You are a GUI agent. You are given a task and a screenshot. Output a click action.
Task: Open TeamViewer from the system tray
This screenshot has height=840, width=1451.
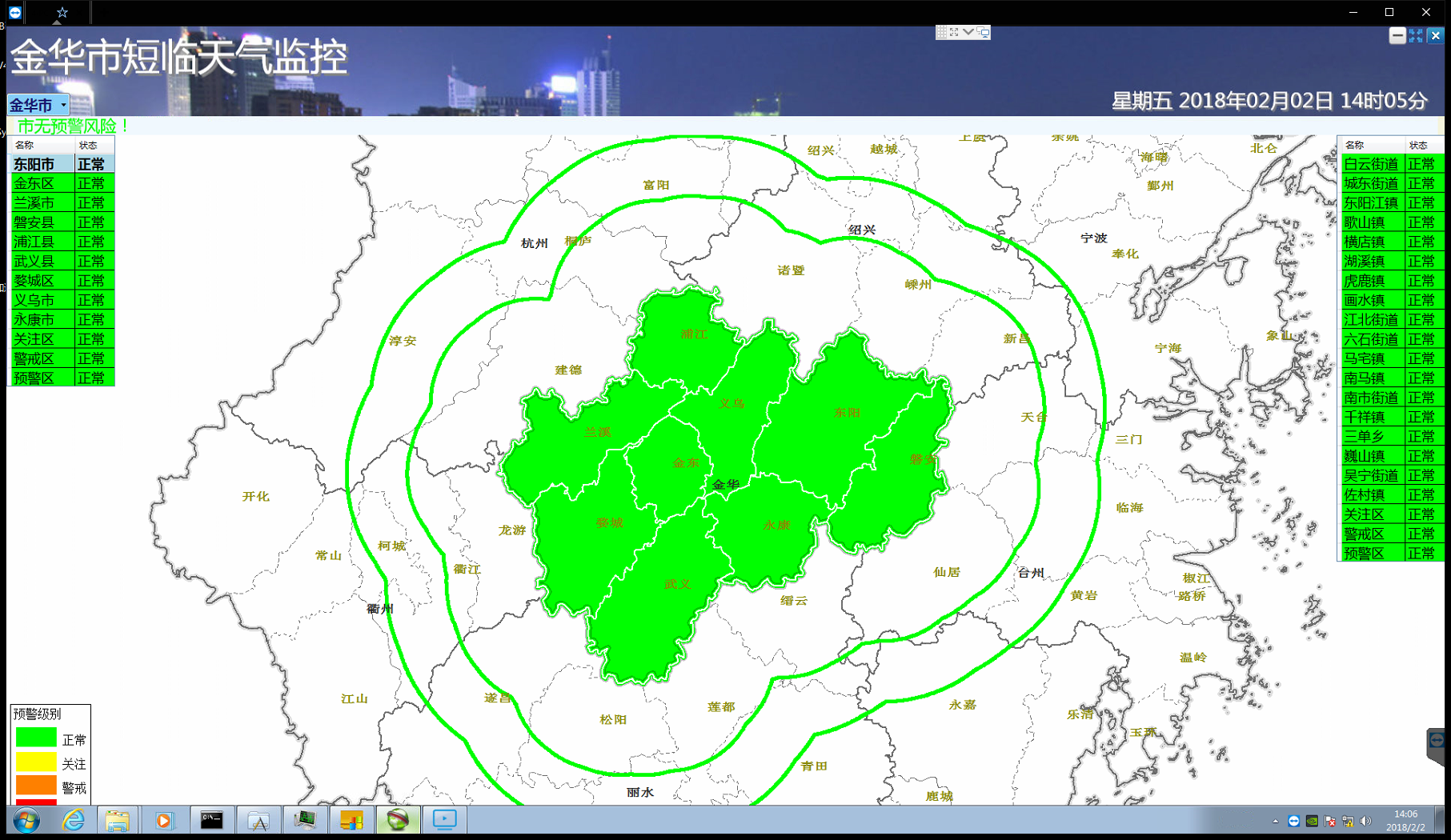click(1293, 821)
